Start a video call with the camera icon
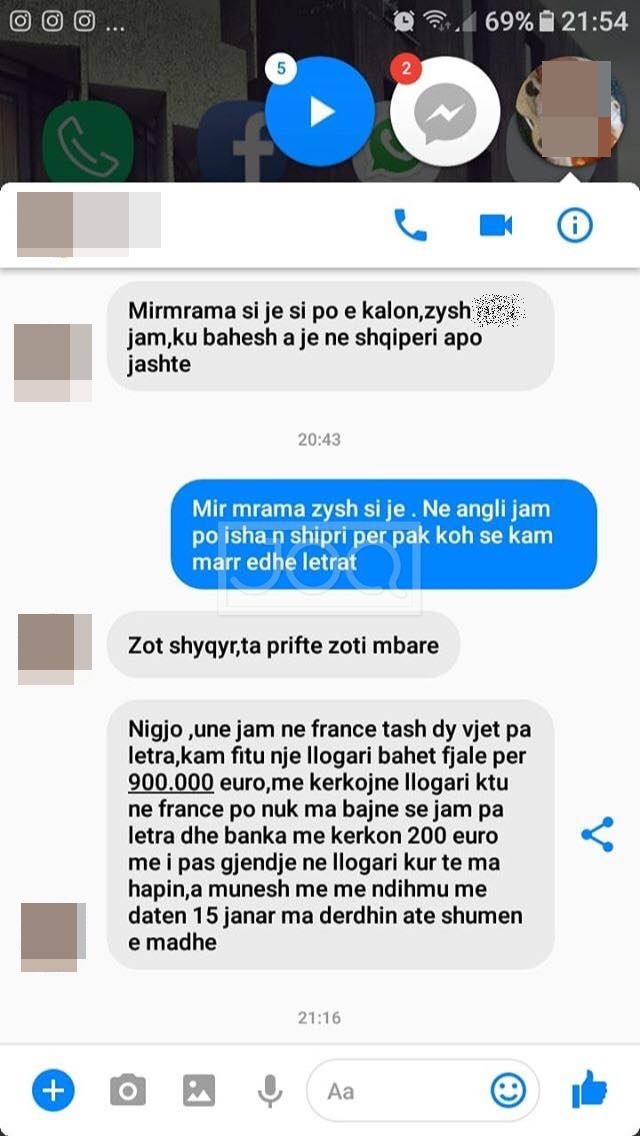This screenshot has width=640, height=1136. click(x=496, y=225)
